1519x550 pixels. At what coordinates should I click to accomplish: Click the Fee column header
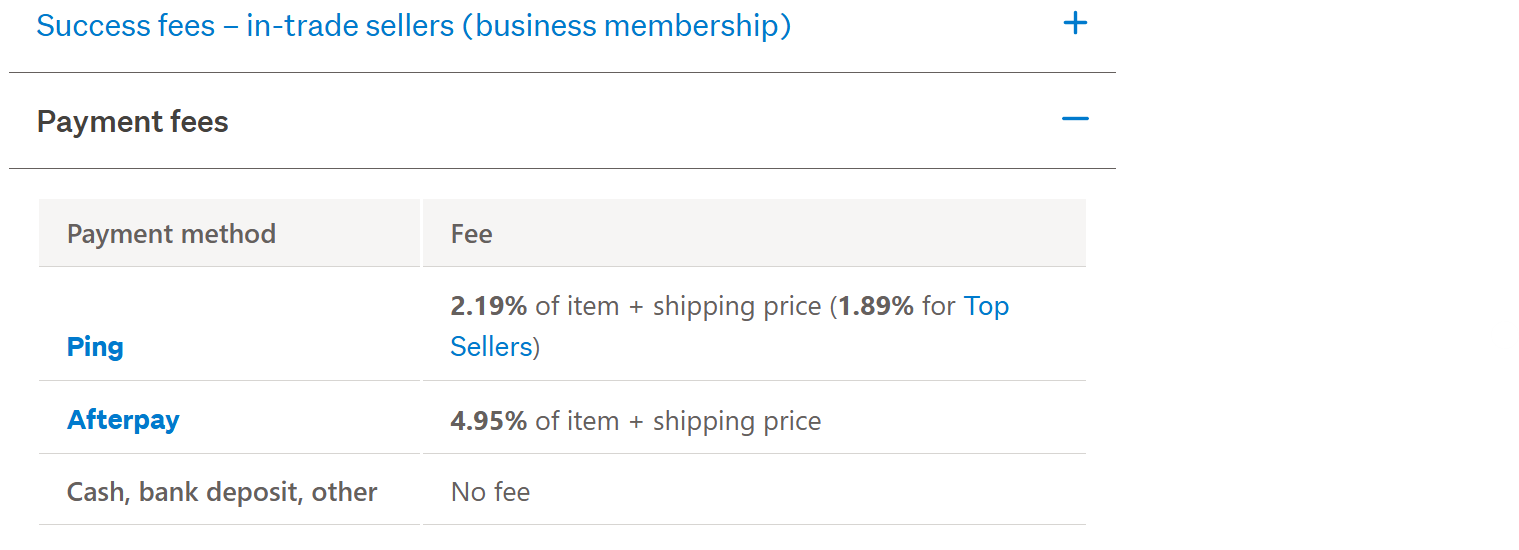pos(472,234)
